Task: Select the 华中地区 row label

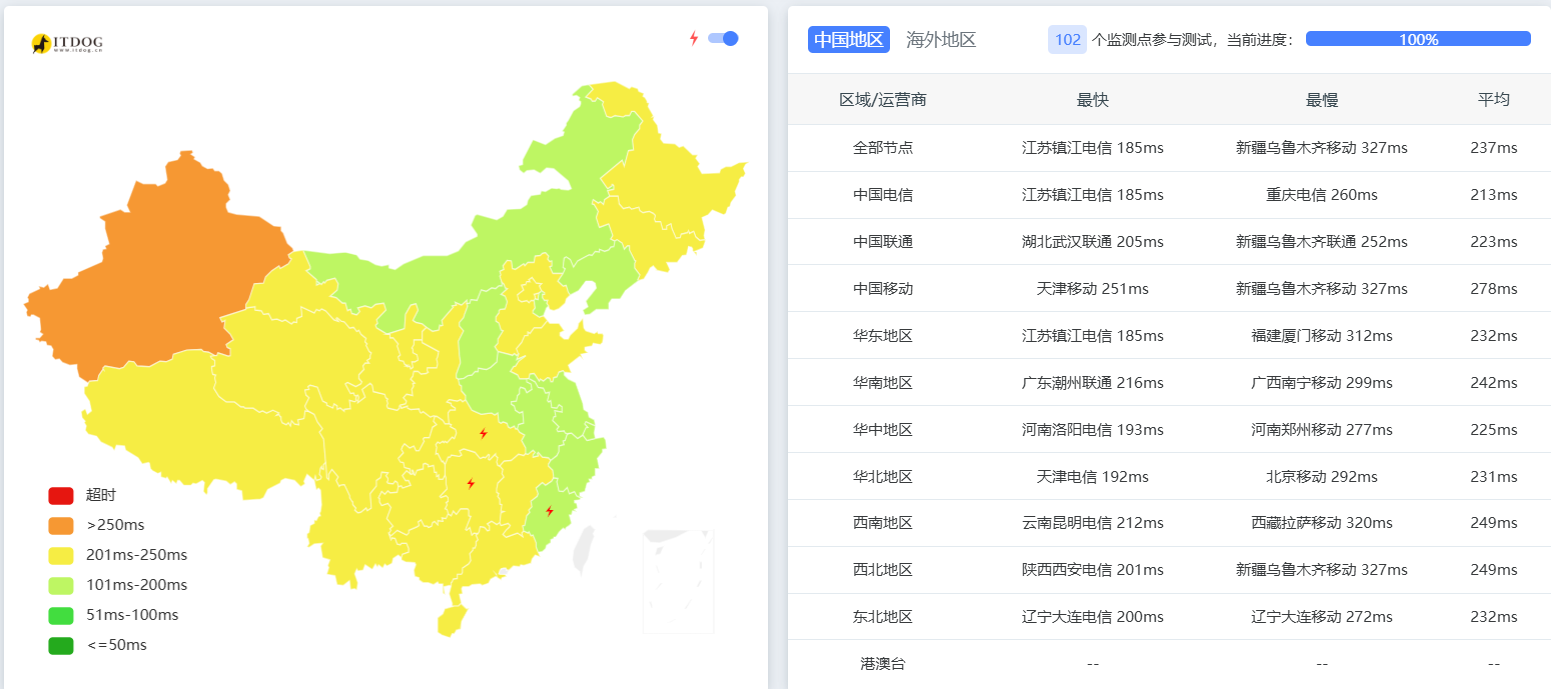Action: [883, 430]
